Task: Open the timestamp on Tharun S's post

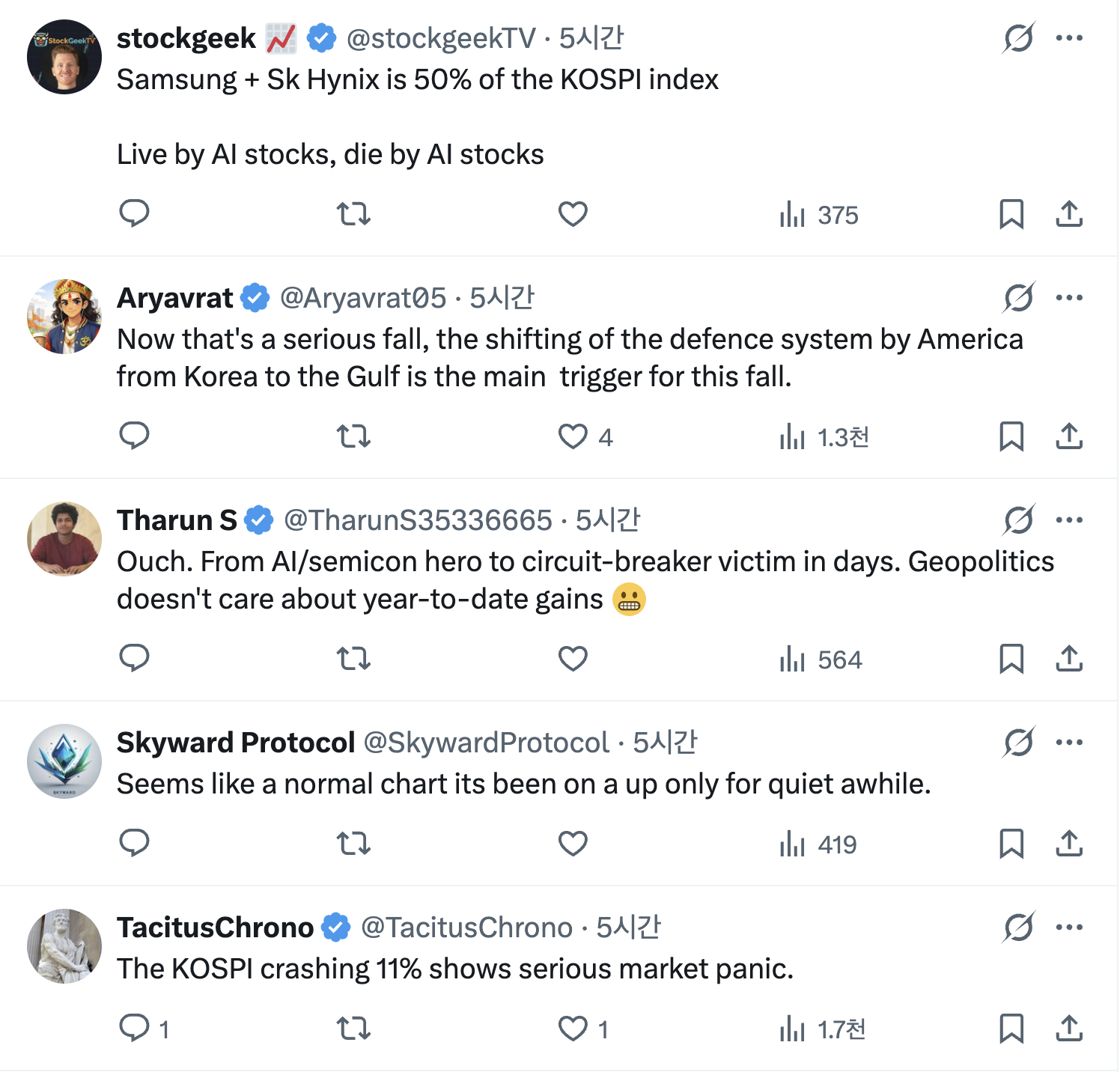Action: (608, 520)
